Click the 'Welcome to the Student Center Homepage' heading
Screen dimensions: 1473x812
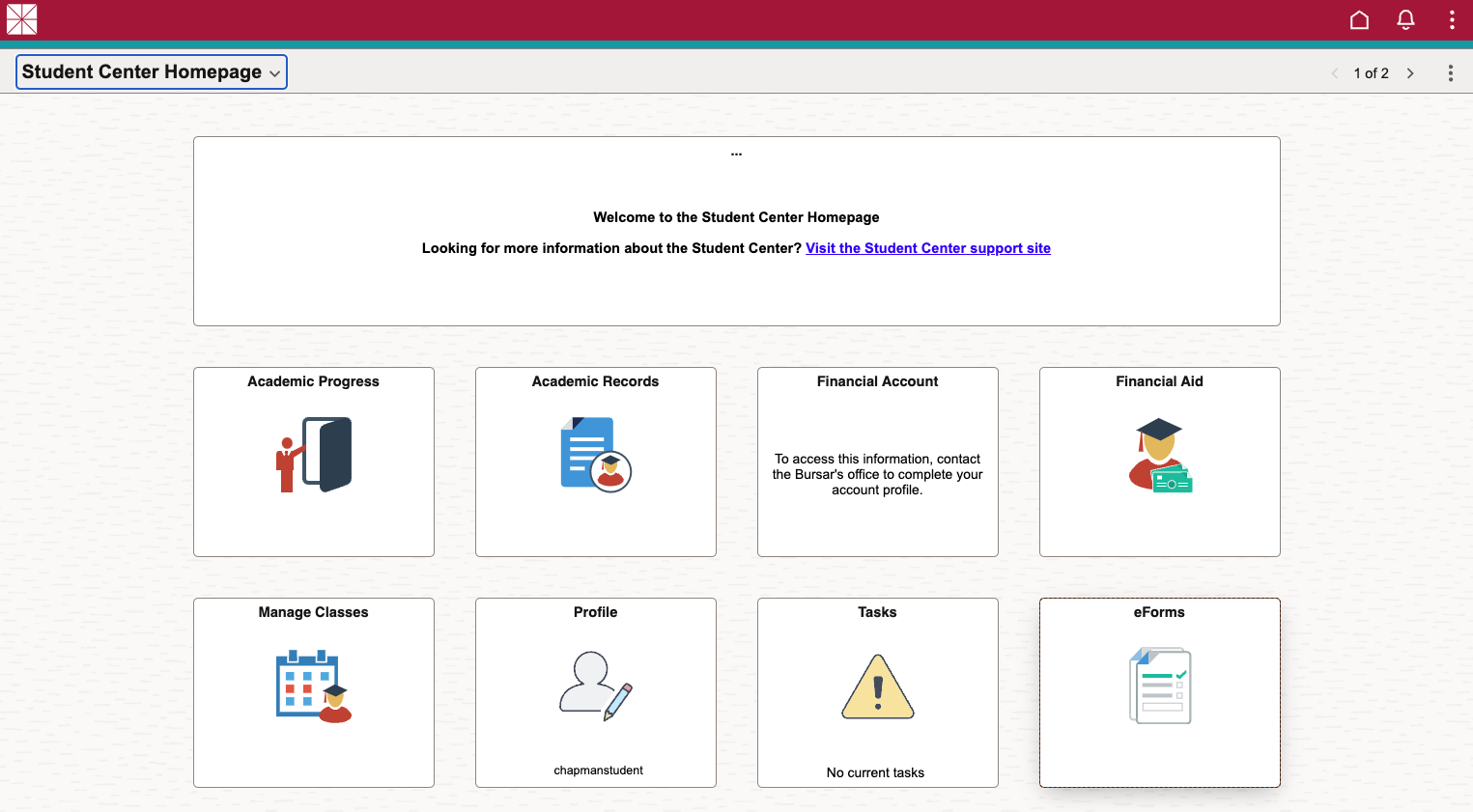pos(737,217)
